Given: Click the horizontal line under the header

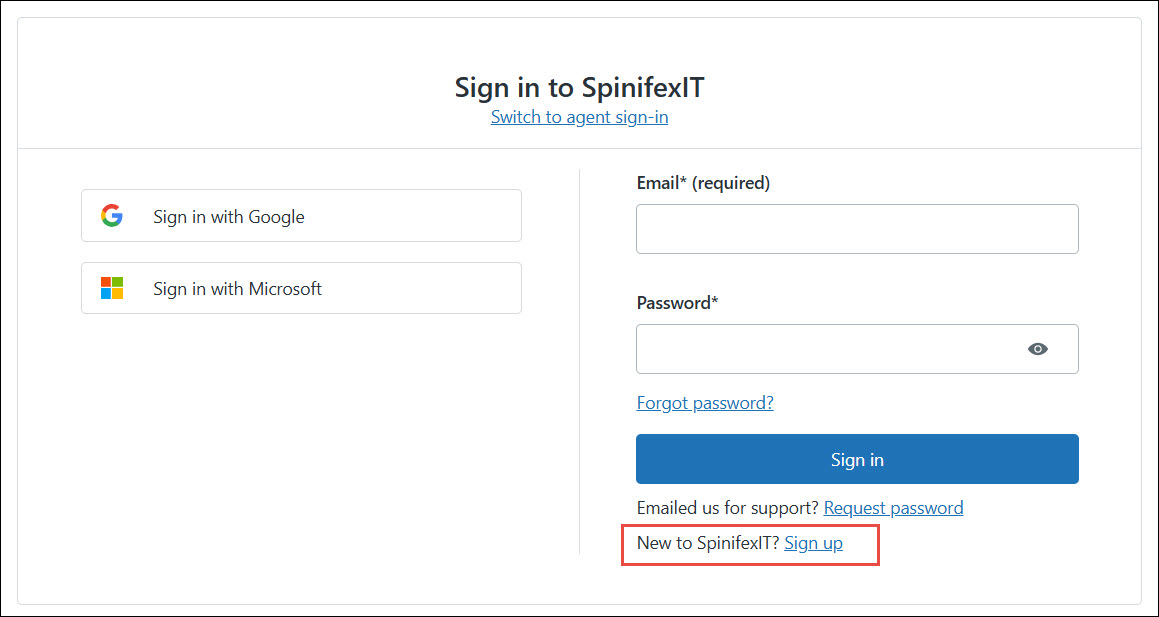Looking at the screenshot, I should (579, 149).
